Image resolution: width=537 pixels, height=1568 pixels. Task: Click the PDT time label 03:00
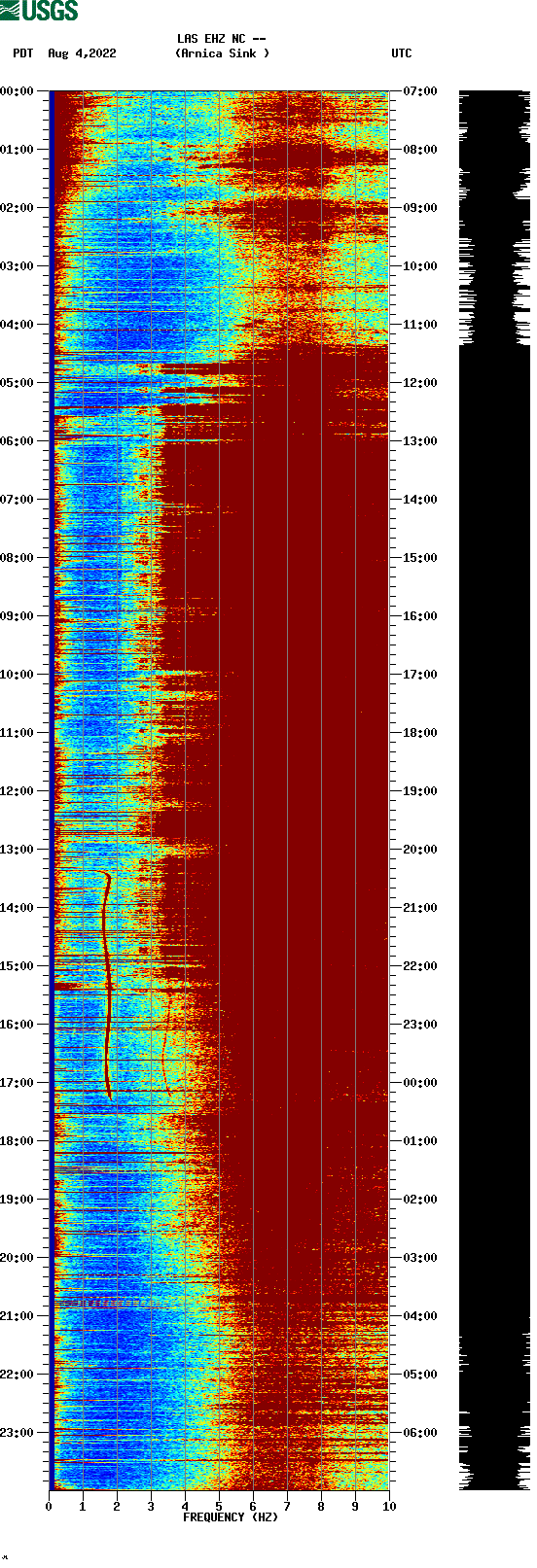tap(17, 265)
